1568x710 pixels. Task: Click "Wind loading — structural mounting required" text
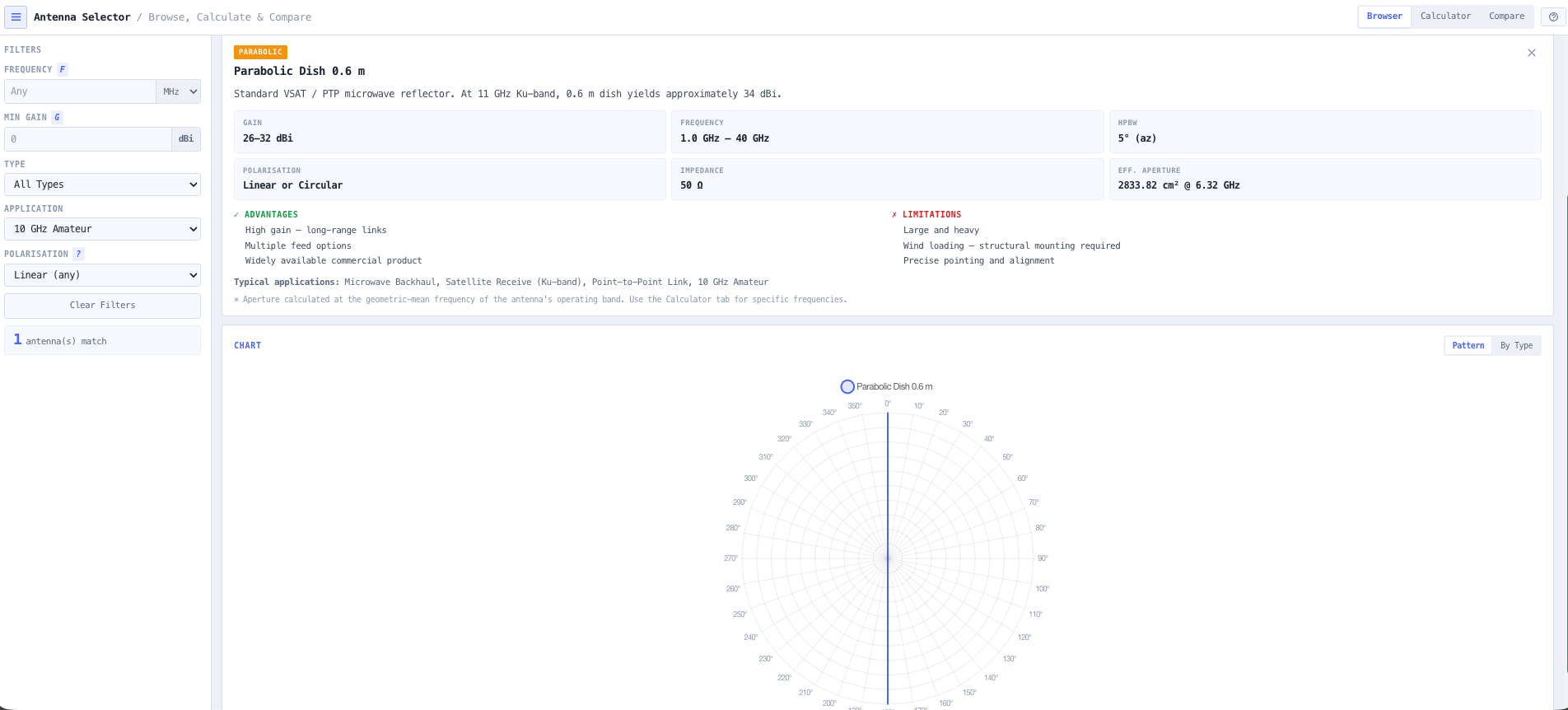click(1011, 245)
